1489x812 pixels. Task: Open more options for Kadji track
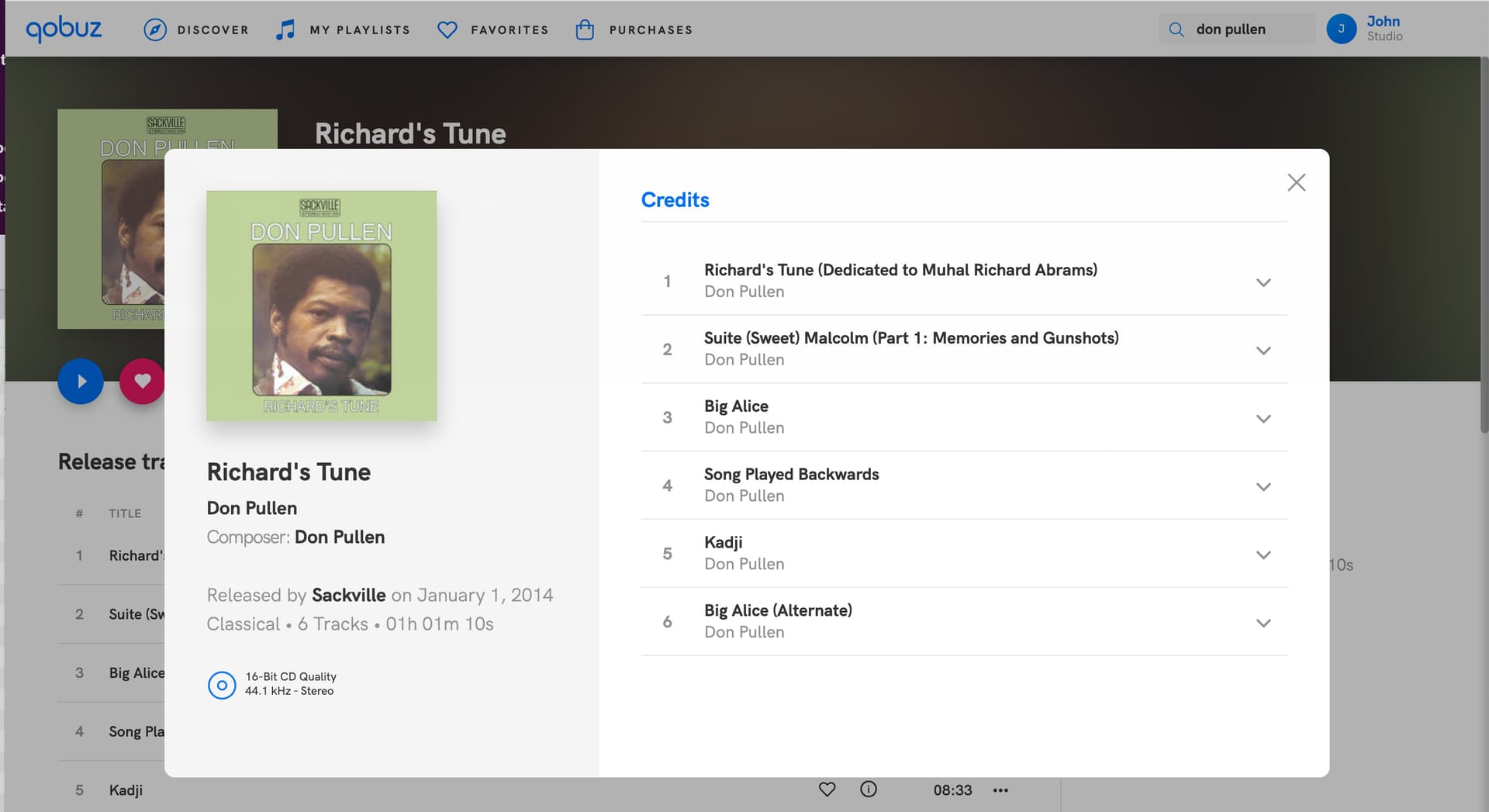[x=1000, y=790]
